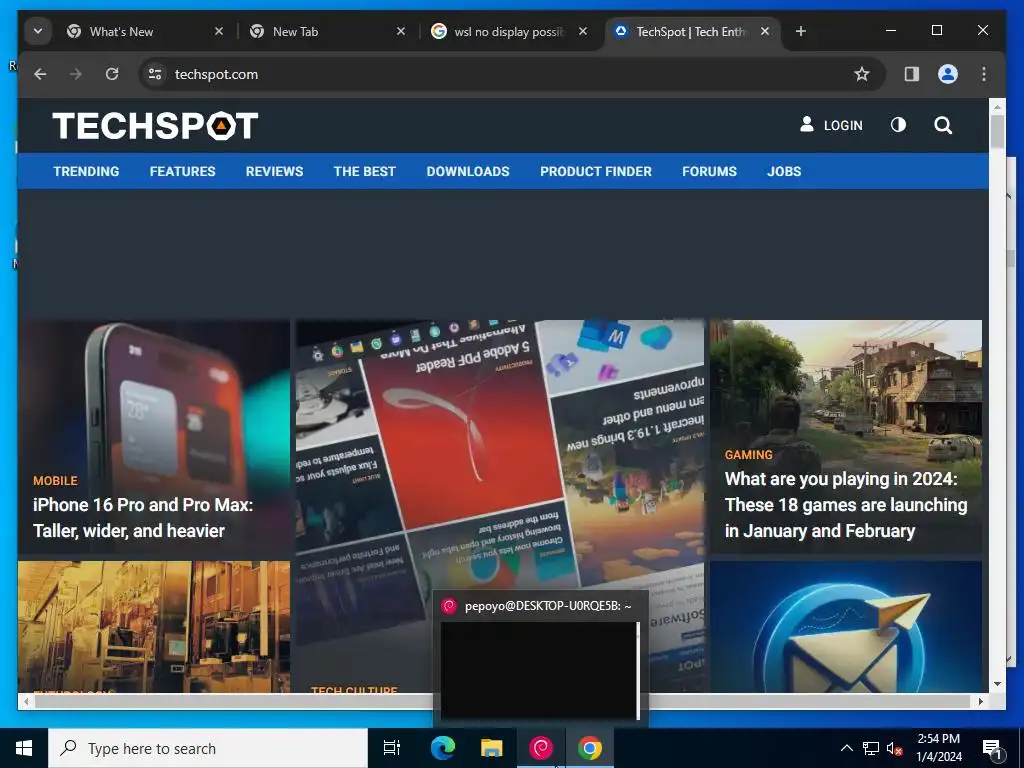
Task: Open the iPhone 16 Pro article
Action: coord(142,517)
